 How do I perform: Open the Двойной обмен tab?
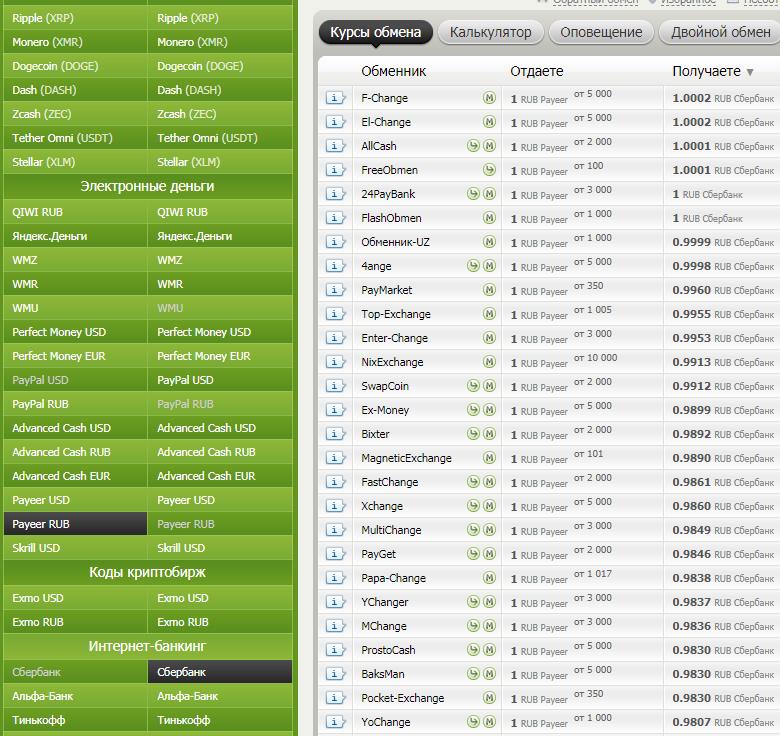coord(720,32)
